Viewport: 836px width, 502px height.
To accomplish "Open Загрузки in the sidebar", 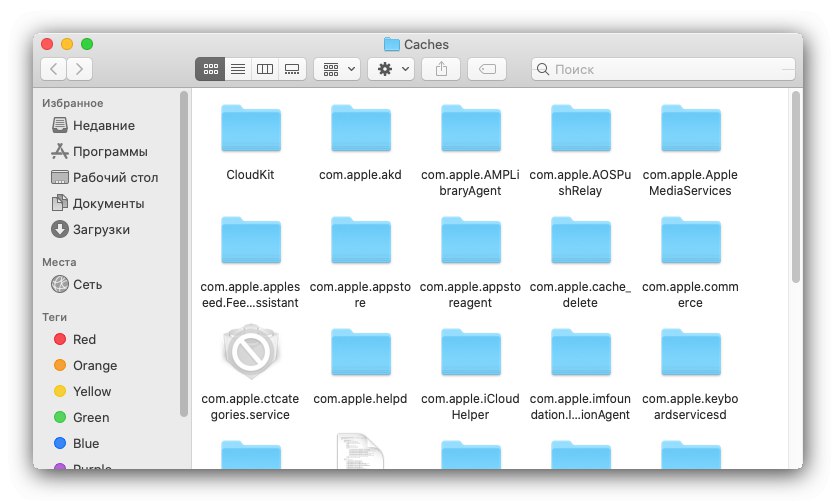I will pyautogui.click(x=91, y=230).
